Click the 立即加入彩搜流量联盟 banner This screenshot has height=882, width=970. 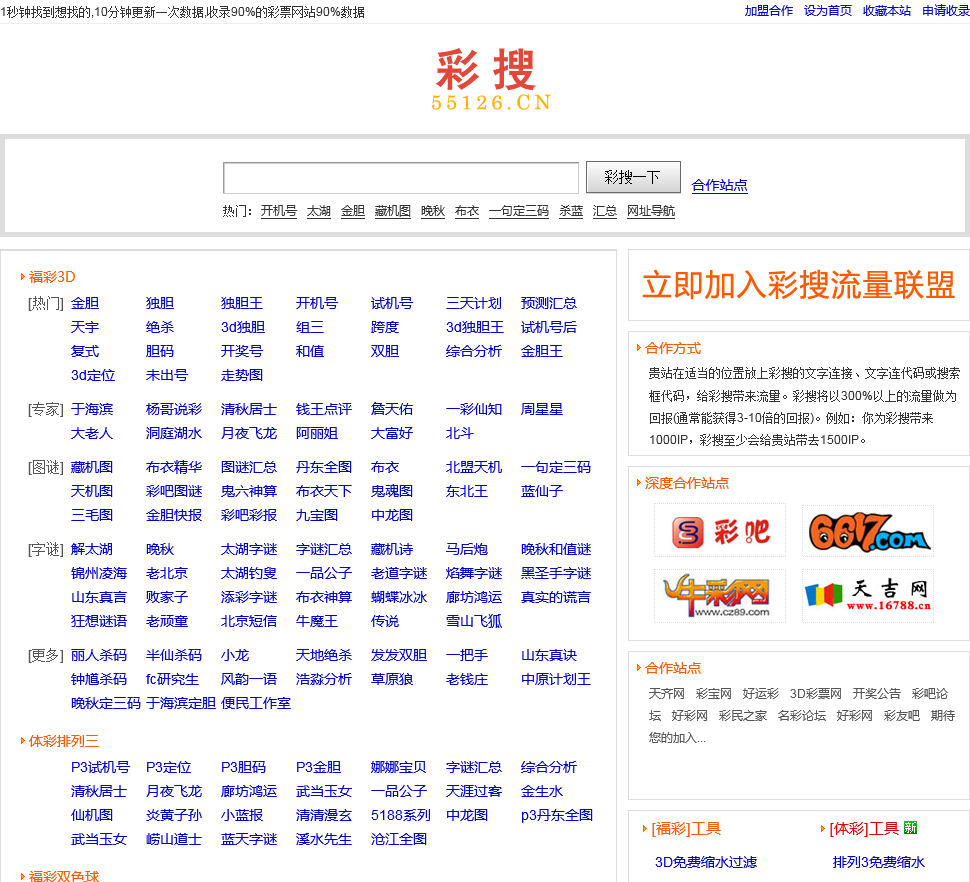(799, 285)
